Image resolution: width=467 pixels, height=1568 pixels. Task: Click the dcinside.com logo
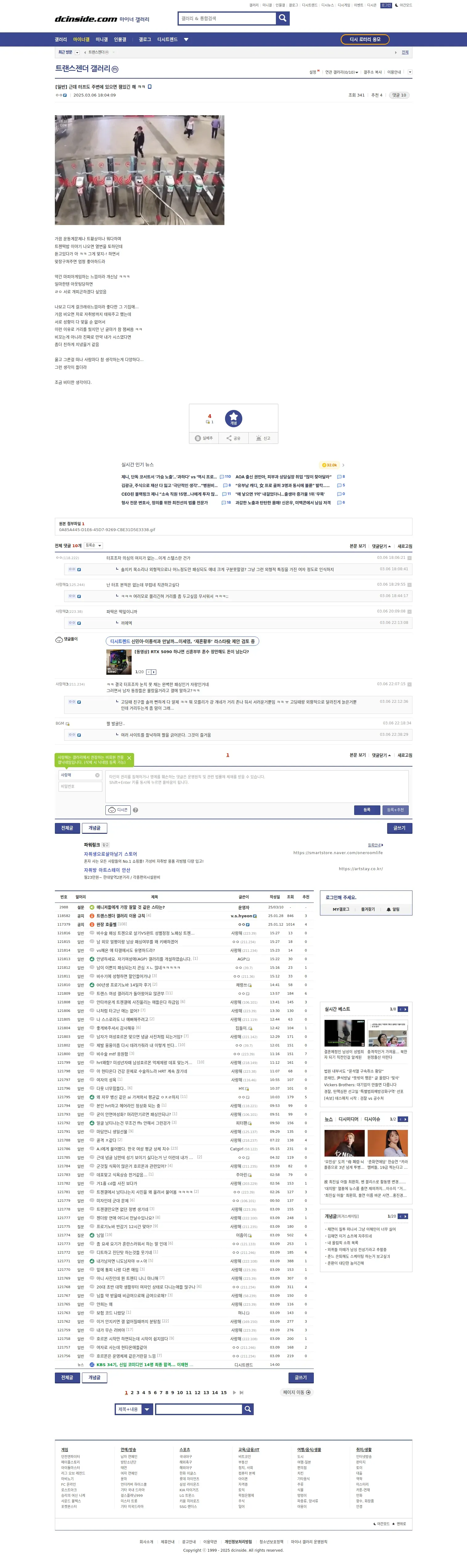click(86, 19)
